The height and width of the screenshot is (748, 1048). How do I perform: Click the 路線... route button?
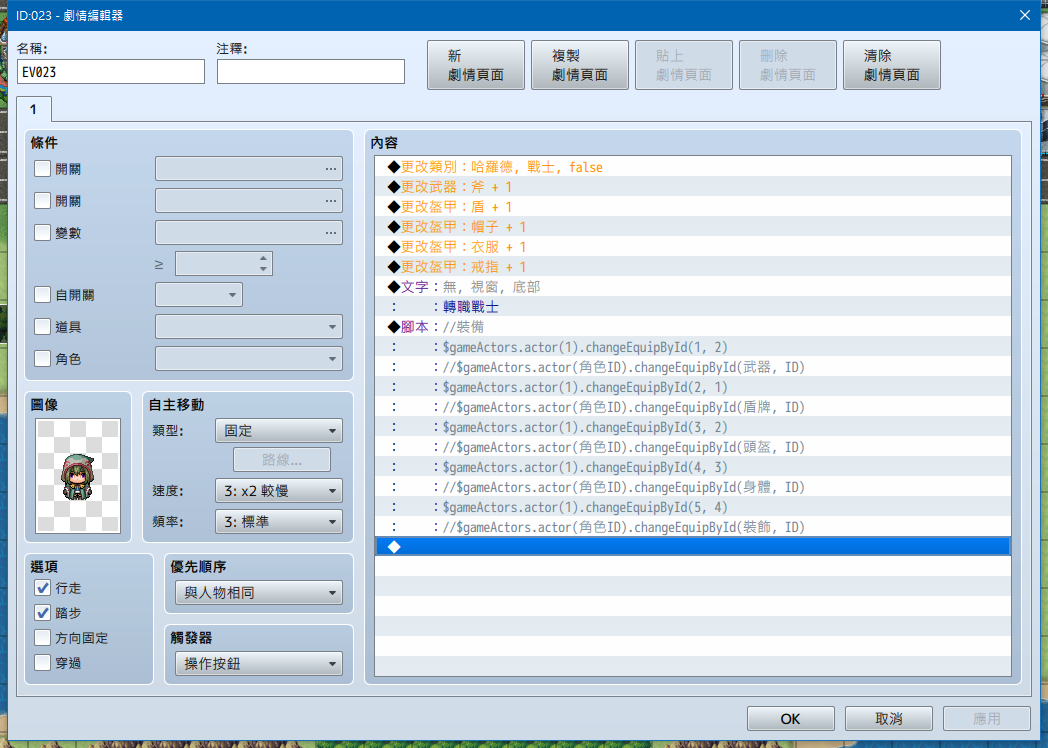[281, 460]
